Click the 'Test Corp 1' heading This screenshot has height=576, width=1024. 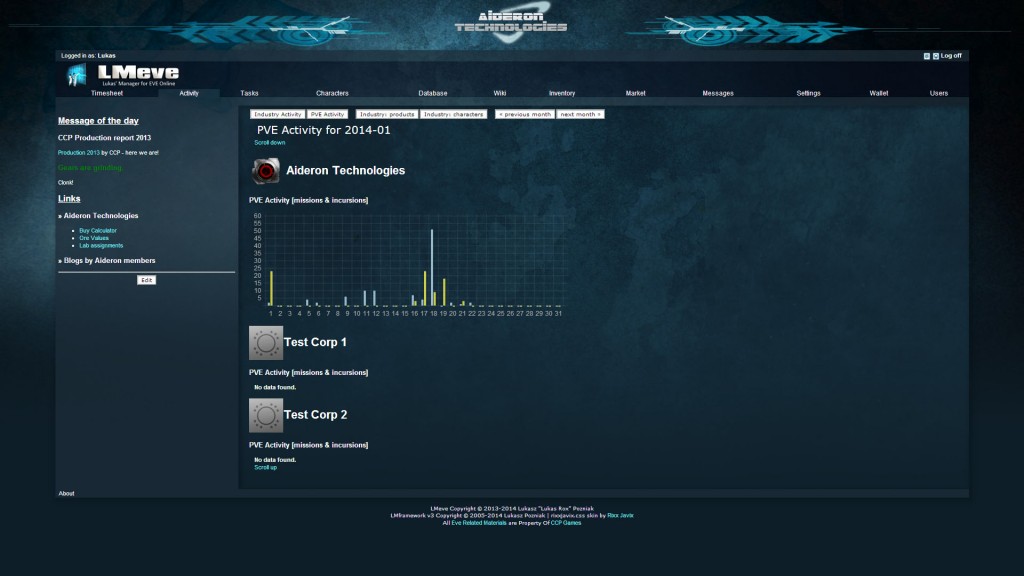pyautogui.click(x=315, y=342)
